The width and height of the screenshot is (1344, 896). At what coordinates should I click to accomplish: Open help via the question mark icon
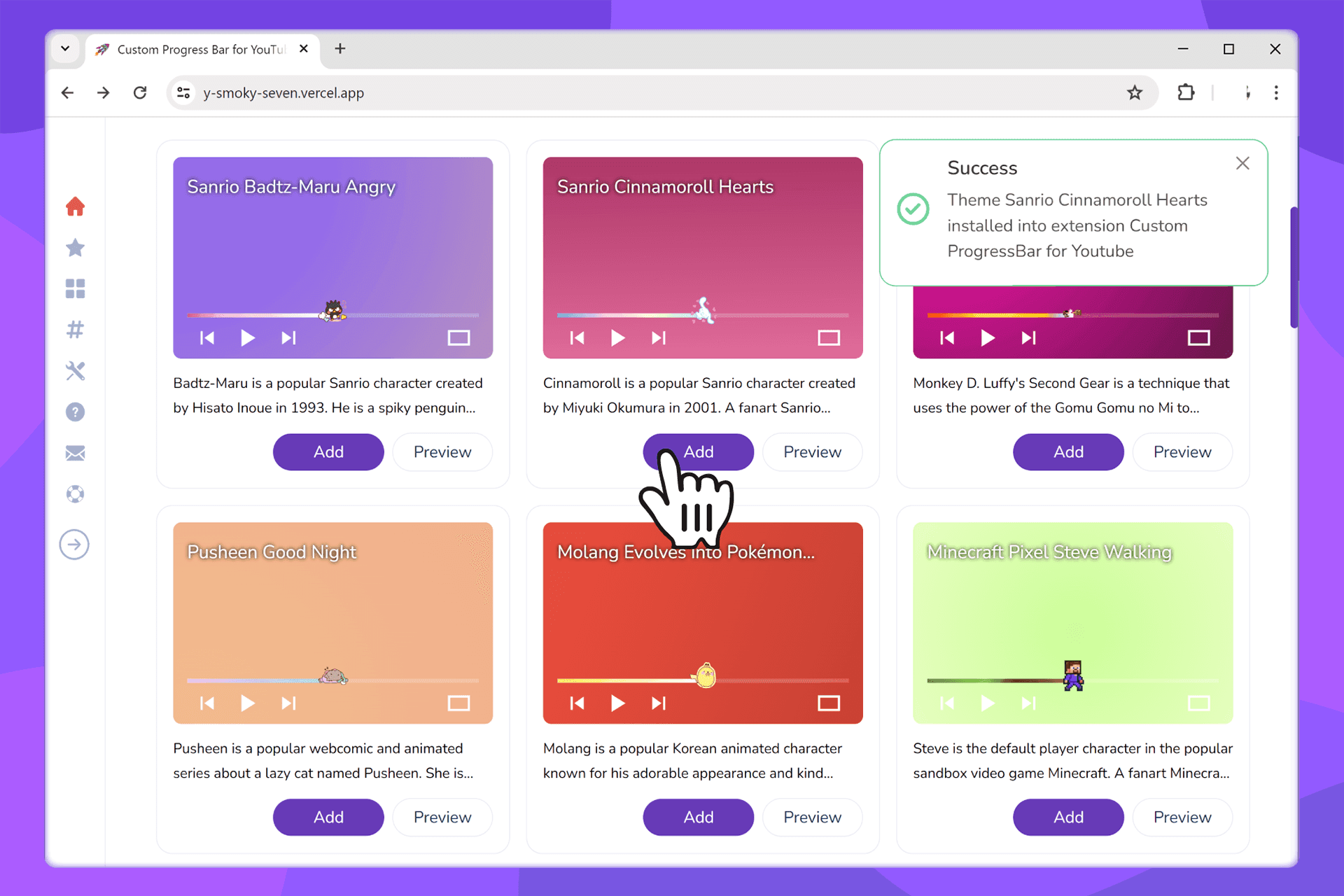coord(75,412)
